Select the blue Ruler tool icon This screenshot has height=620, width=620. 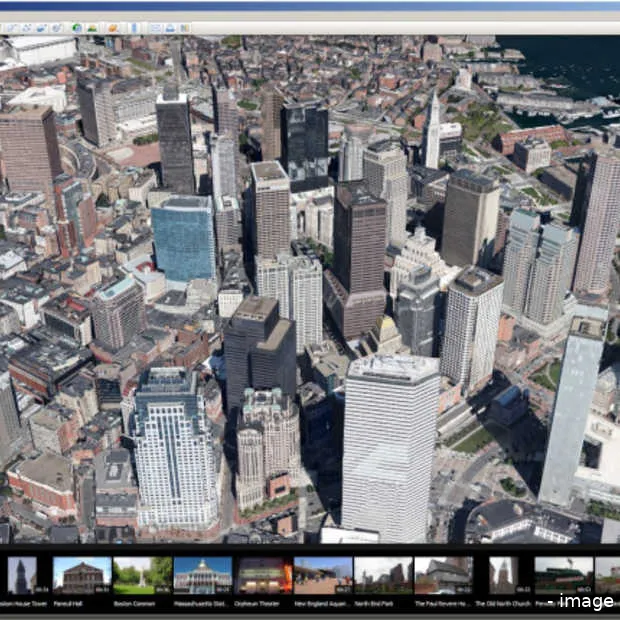(134, 28)
